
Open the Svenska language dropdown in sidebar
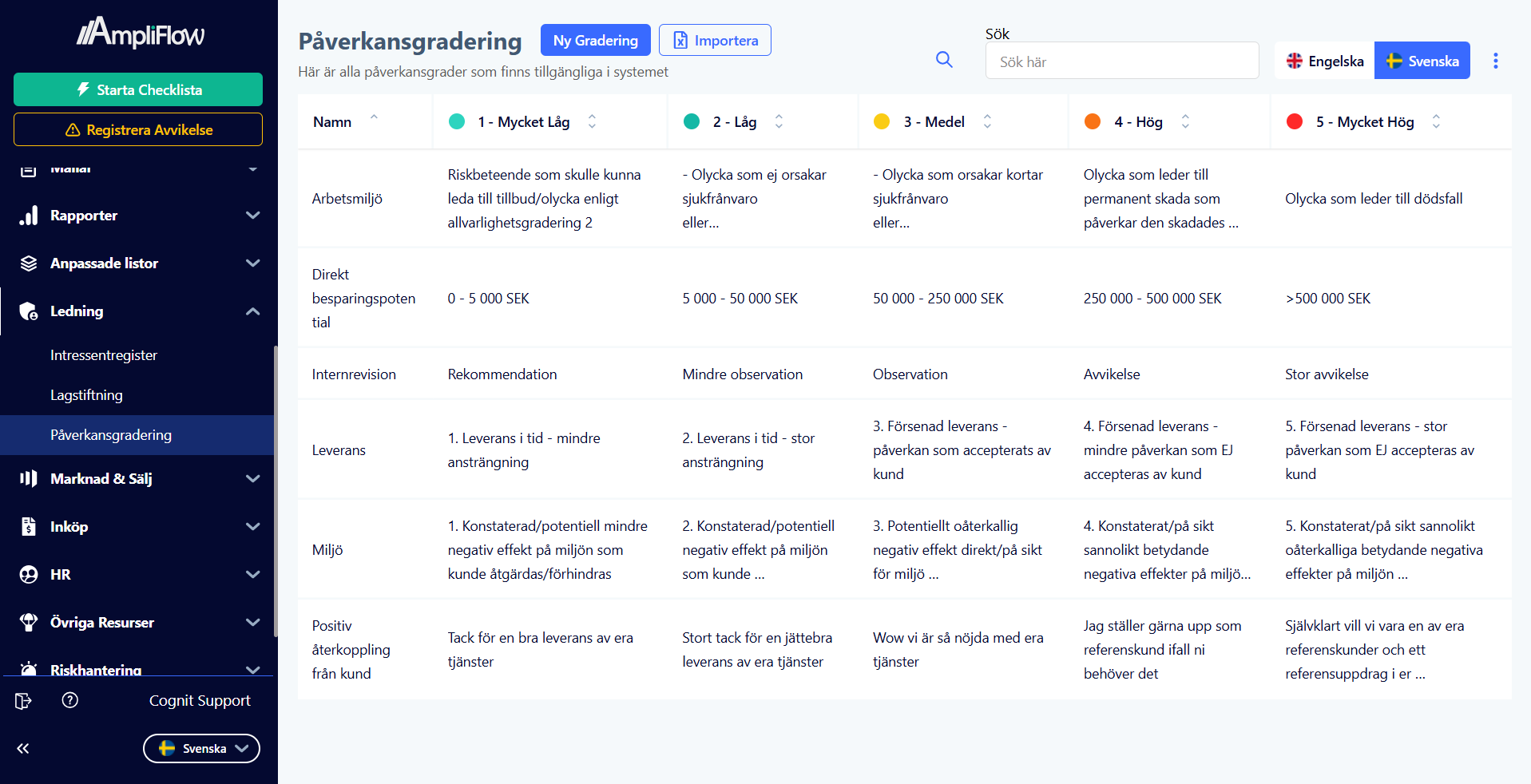pos(201,748)
